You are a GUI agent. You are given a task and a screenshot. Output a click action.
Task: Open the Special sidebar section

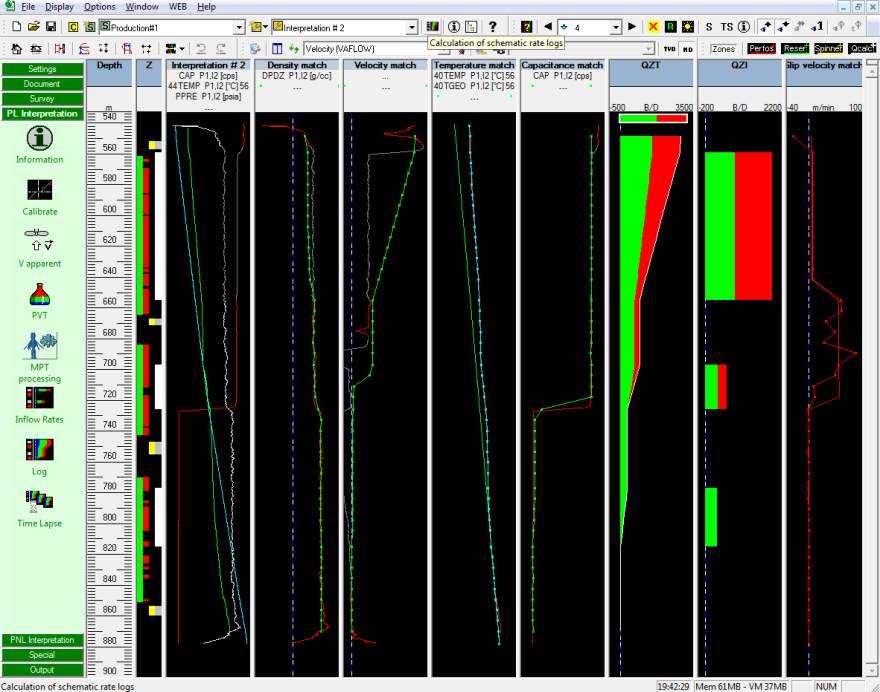point(42,655)
